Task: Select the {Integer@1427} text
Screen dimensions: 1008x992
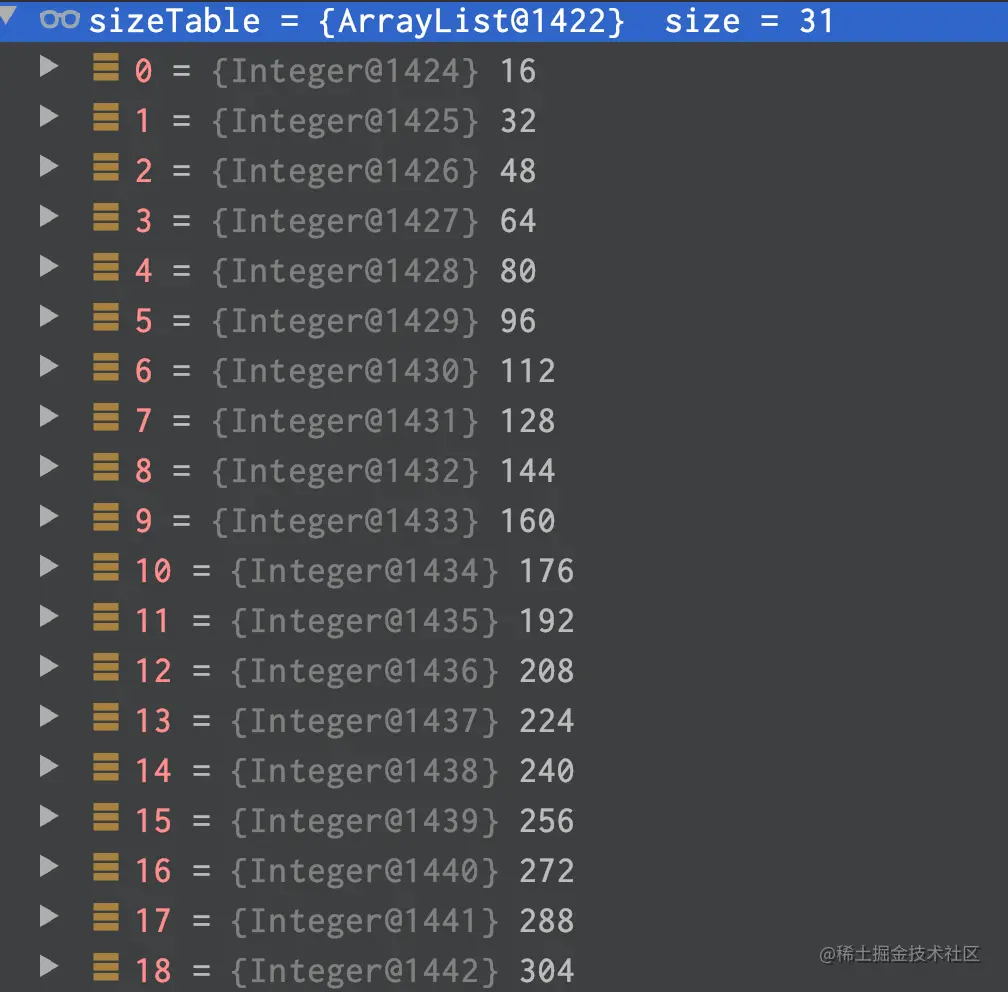Action: (345, 221)
